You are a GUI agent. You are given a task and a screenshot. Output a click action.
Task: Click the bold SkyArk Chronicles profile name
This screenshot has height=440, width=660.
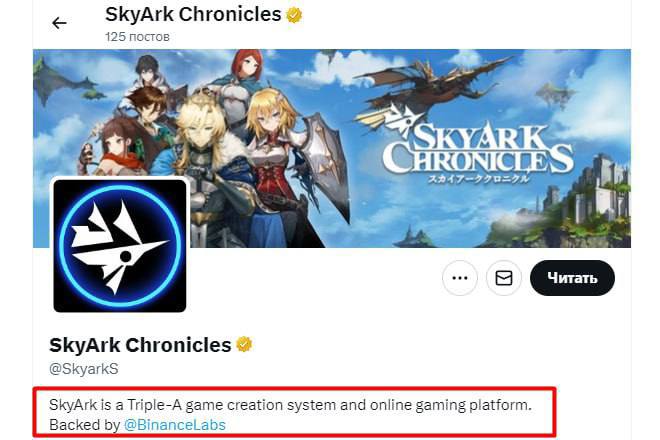140,345
